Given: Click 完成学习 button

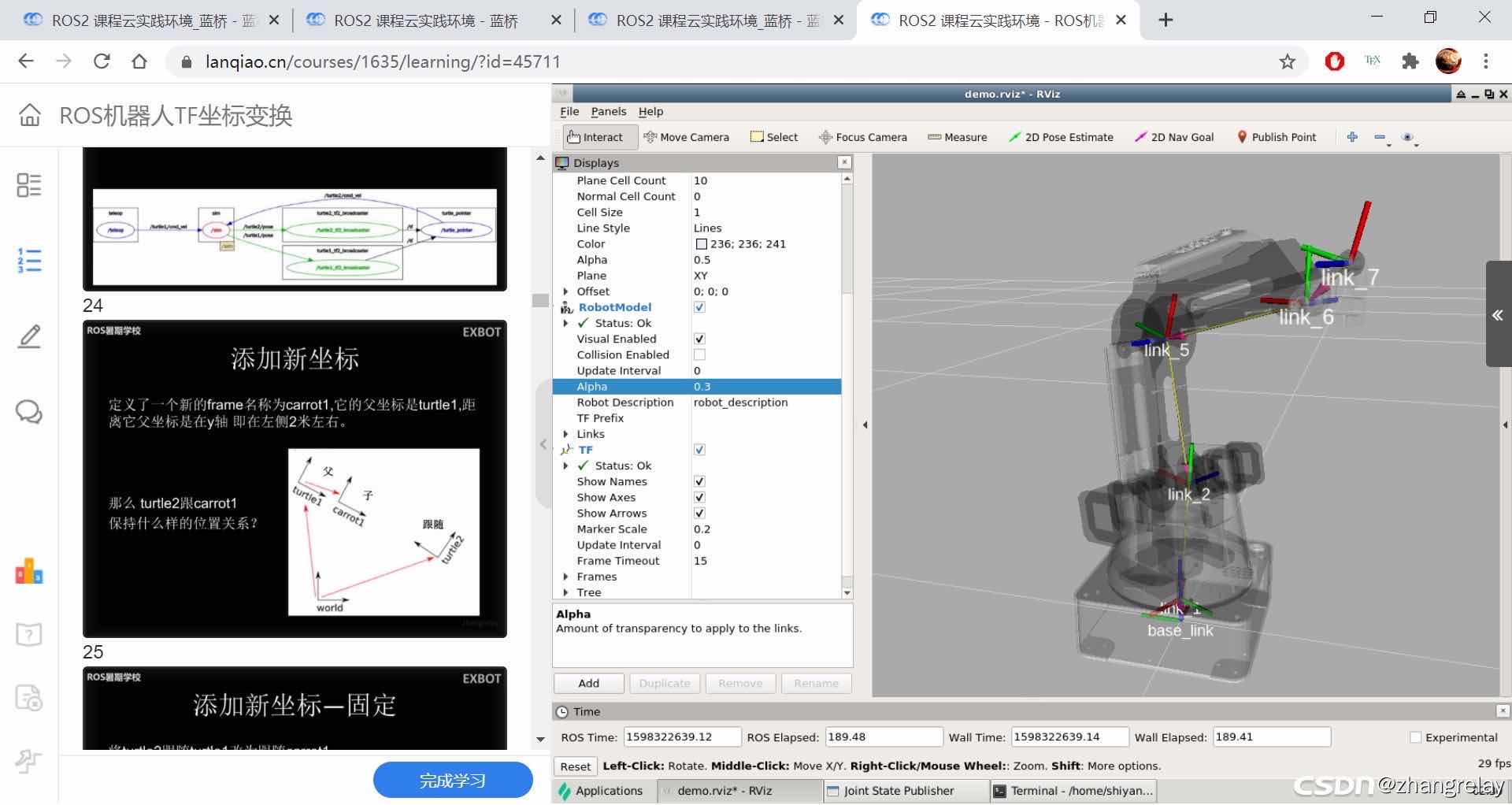Looking at the screenshot, I should pyautogui.click(x=453, y=781).
